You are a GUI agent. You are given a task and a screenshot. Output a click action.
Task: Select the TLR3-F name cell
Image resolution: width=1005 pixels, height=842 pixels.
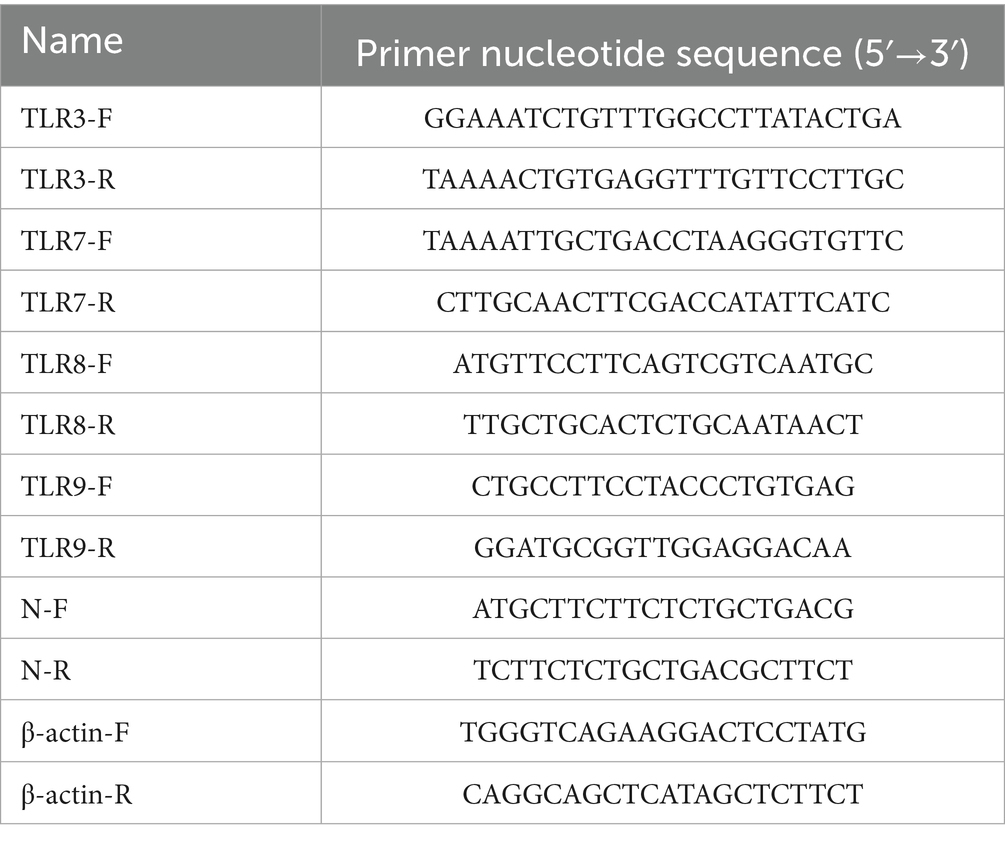[x=67, y=119]
